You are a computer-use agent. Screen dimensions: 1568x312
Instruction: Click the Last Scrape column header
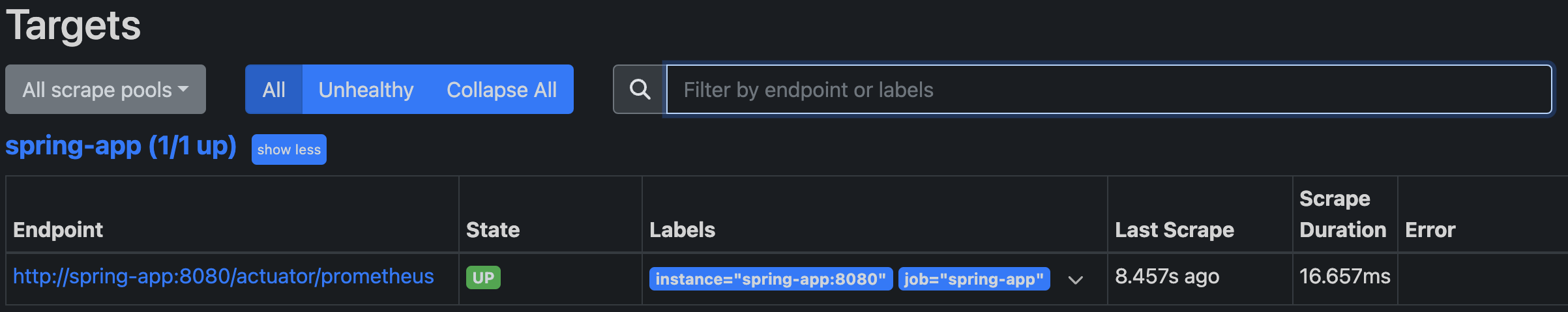point(1174,230)
